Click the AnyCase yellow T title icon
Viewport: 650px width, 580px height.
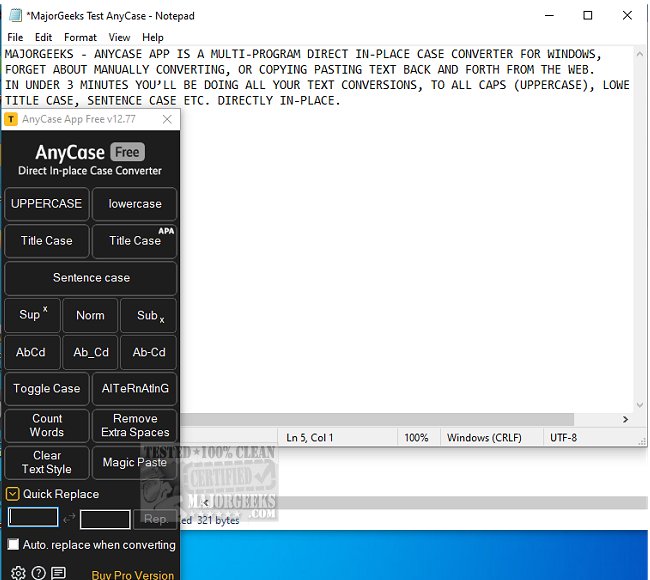tap(11, 119)
